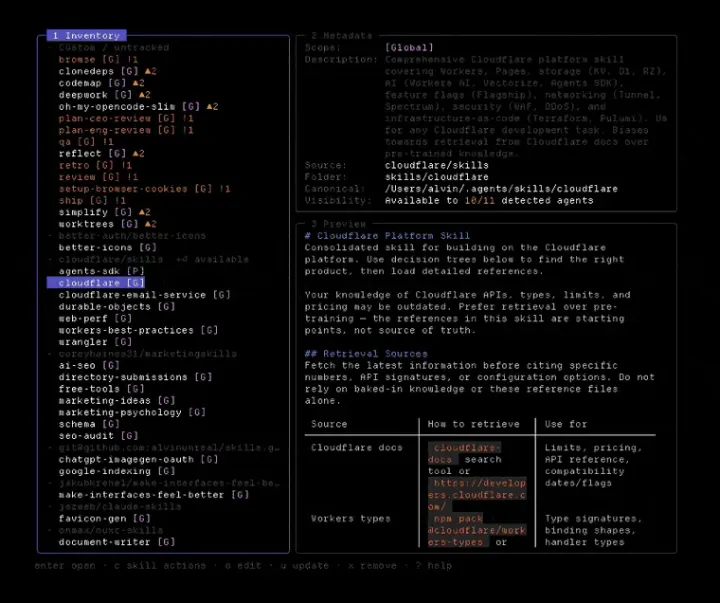720x603 pixels.
Task: Click the cloudflare/skills source value
Action: click(437, 165)
